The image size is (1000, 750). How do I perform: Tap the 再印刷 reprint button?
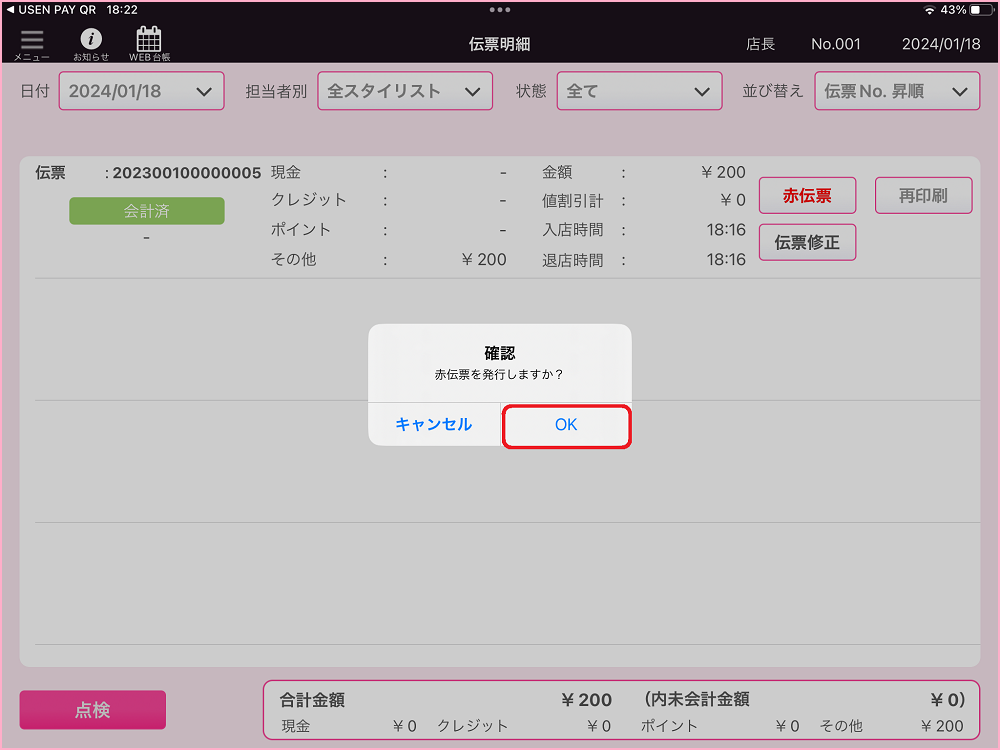(x=923, y=196)
